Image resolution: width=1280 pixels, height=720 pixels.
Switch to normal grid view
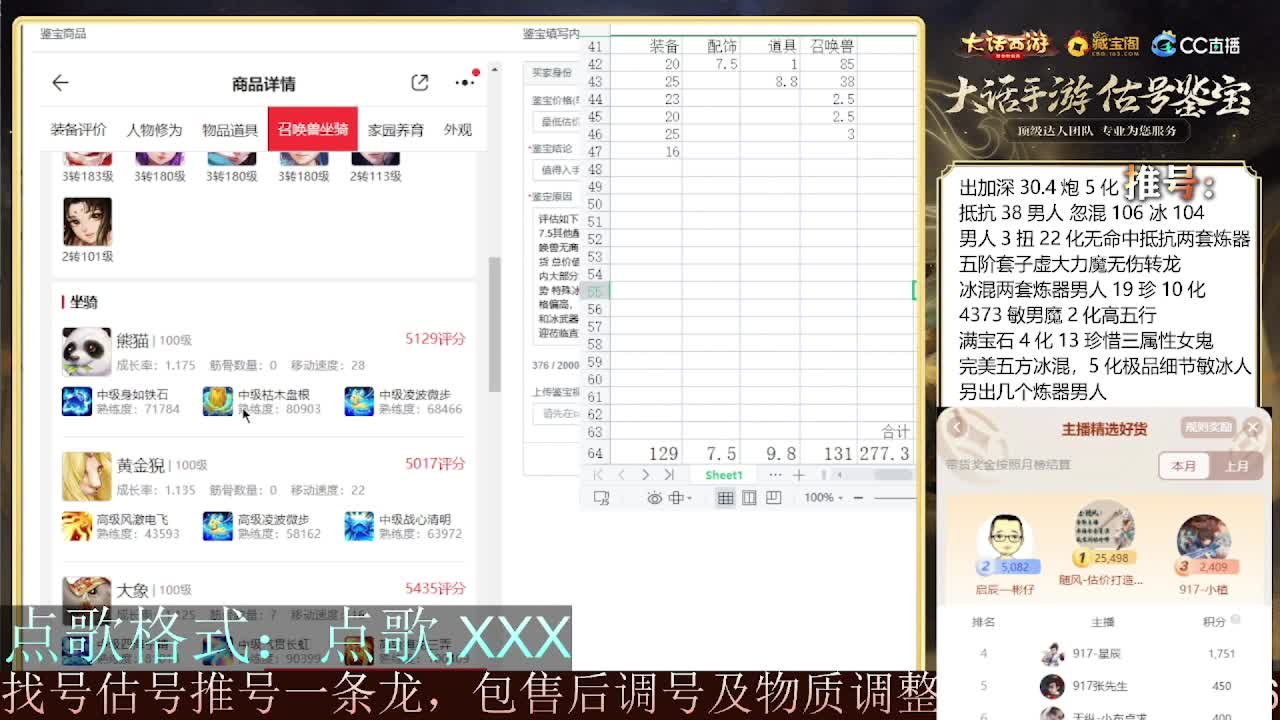[x=725, y=498]
